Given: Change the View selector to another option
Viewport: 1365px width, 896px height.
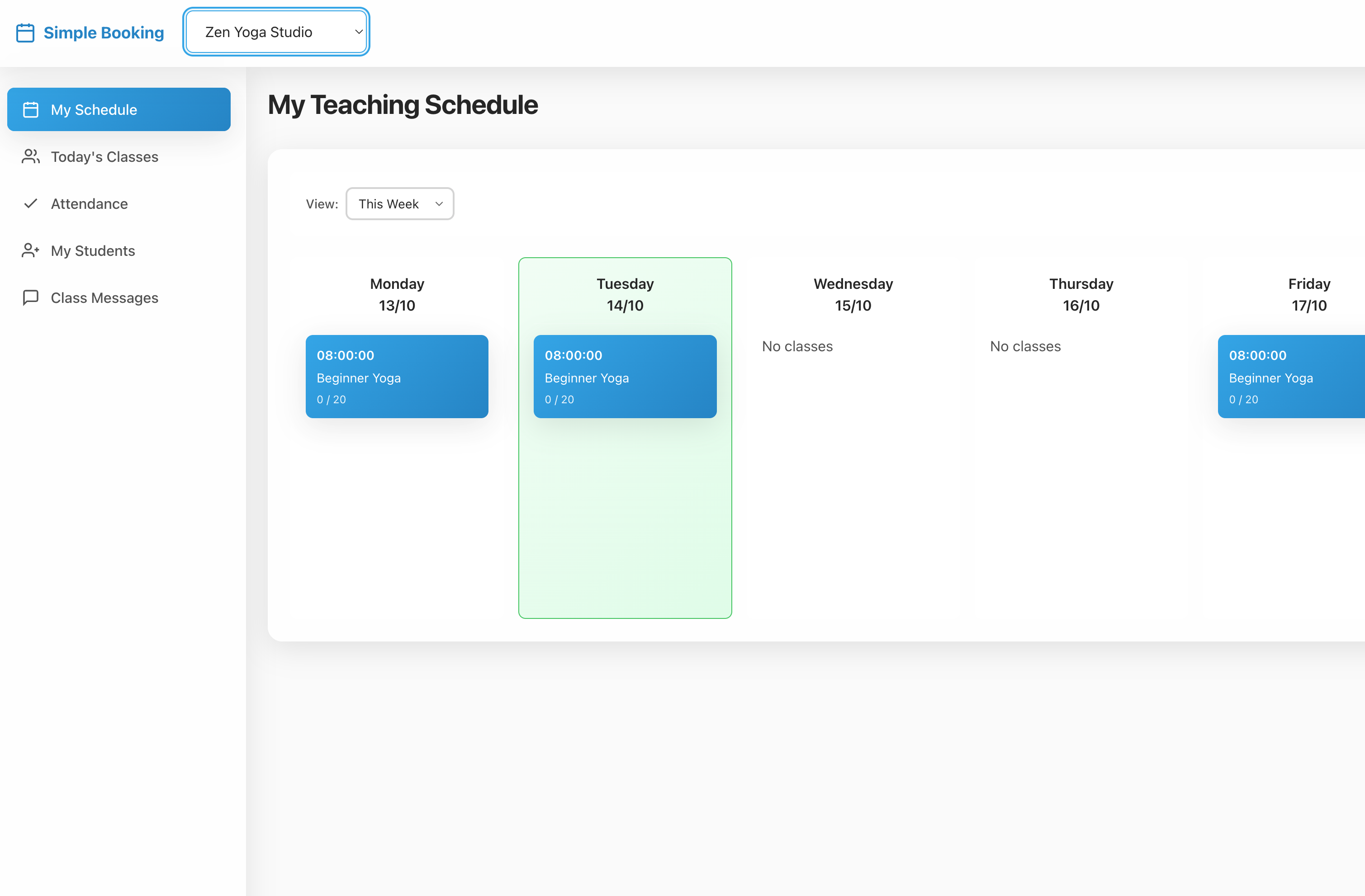Looking at the screenshot, I should (400, 203).
